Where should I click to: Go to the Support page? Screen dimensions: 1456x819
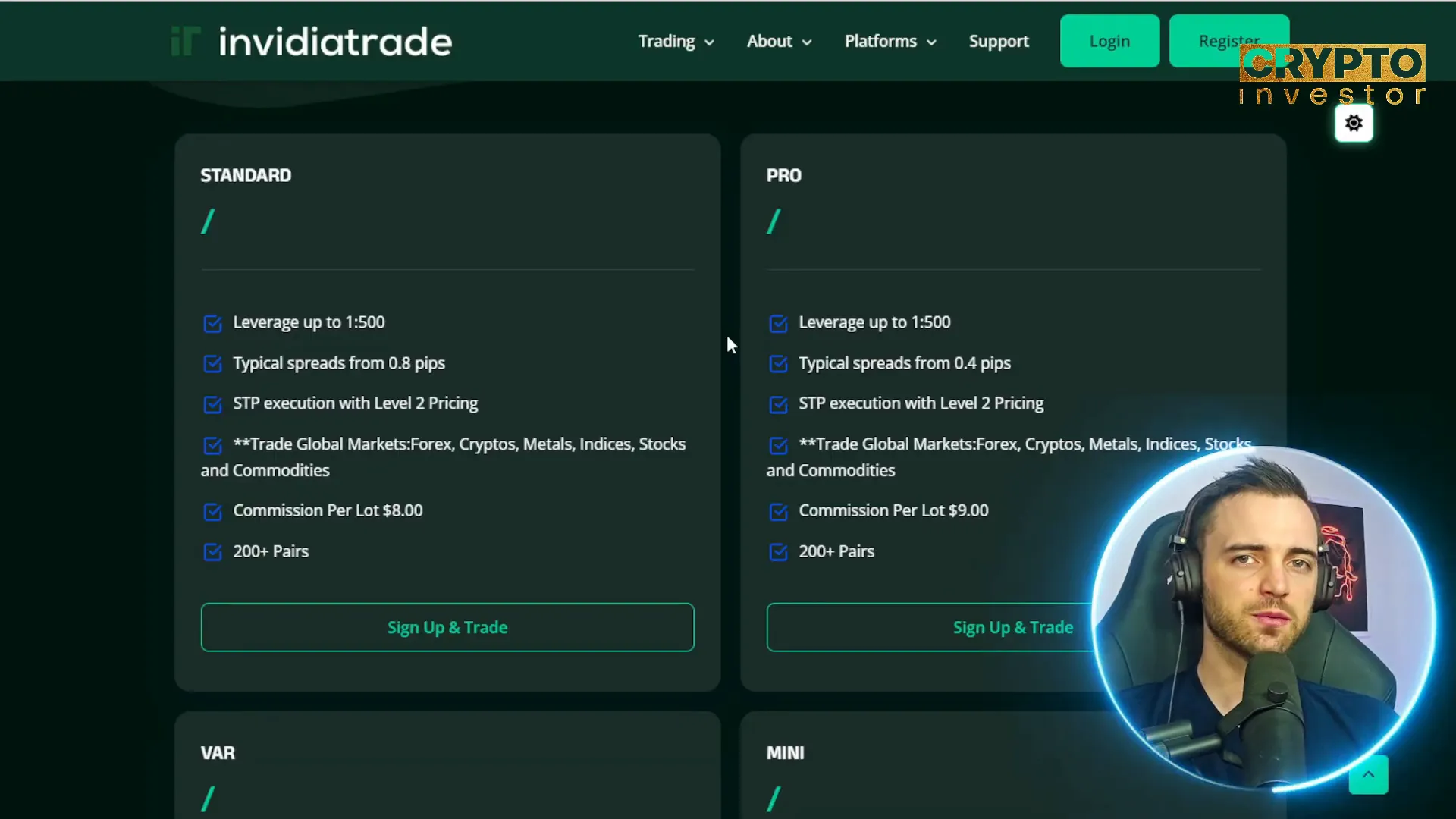tap(999, 41)
